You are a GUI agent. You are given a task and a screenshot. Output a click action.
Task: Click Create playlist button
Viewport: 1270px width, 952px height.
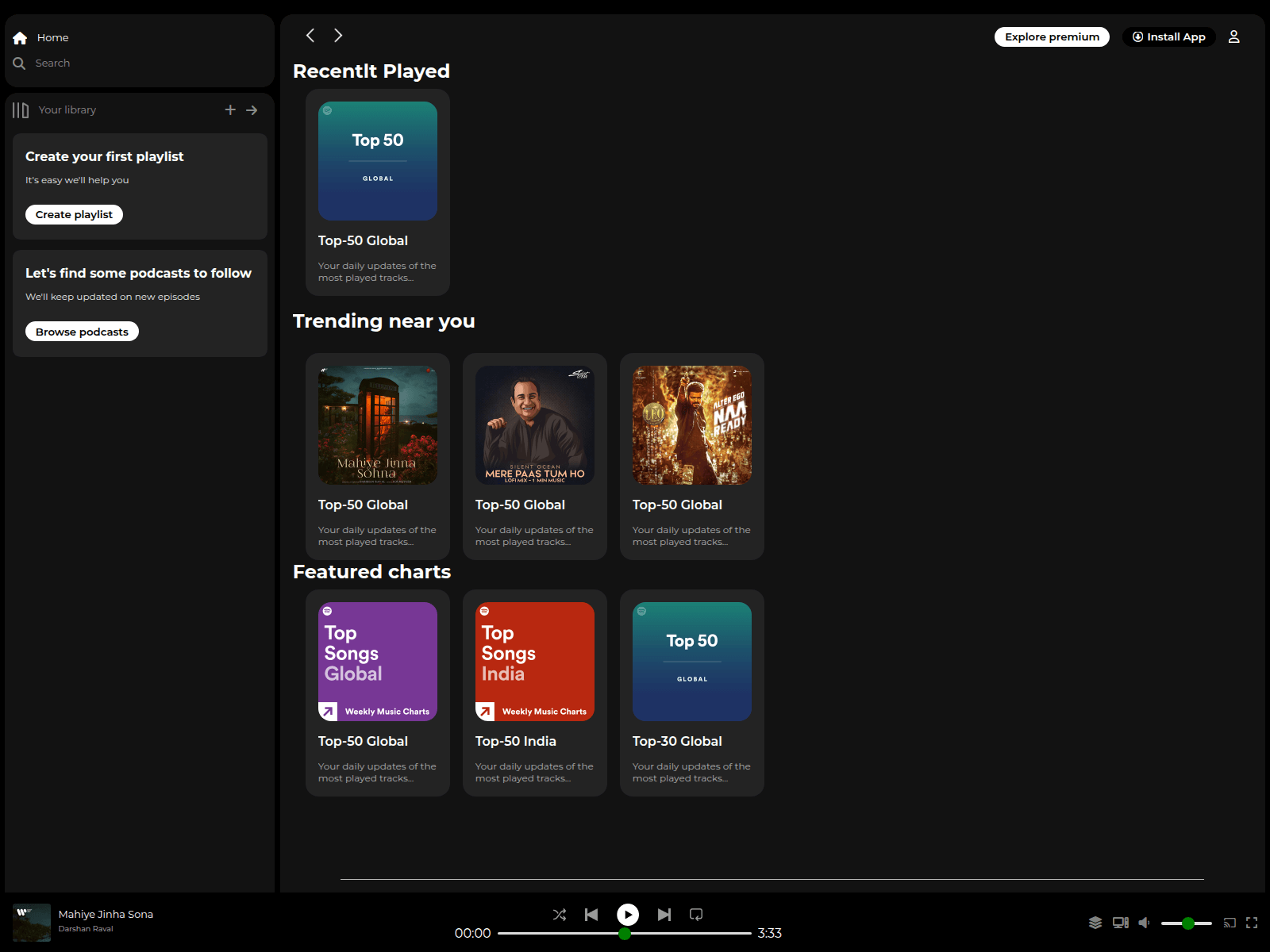pos(74,214)
